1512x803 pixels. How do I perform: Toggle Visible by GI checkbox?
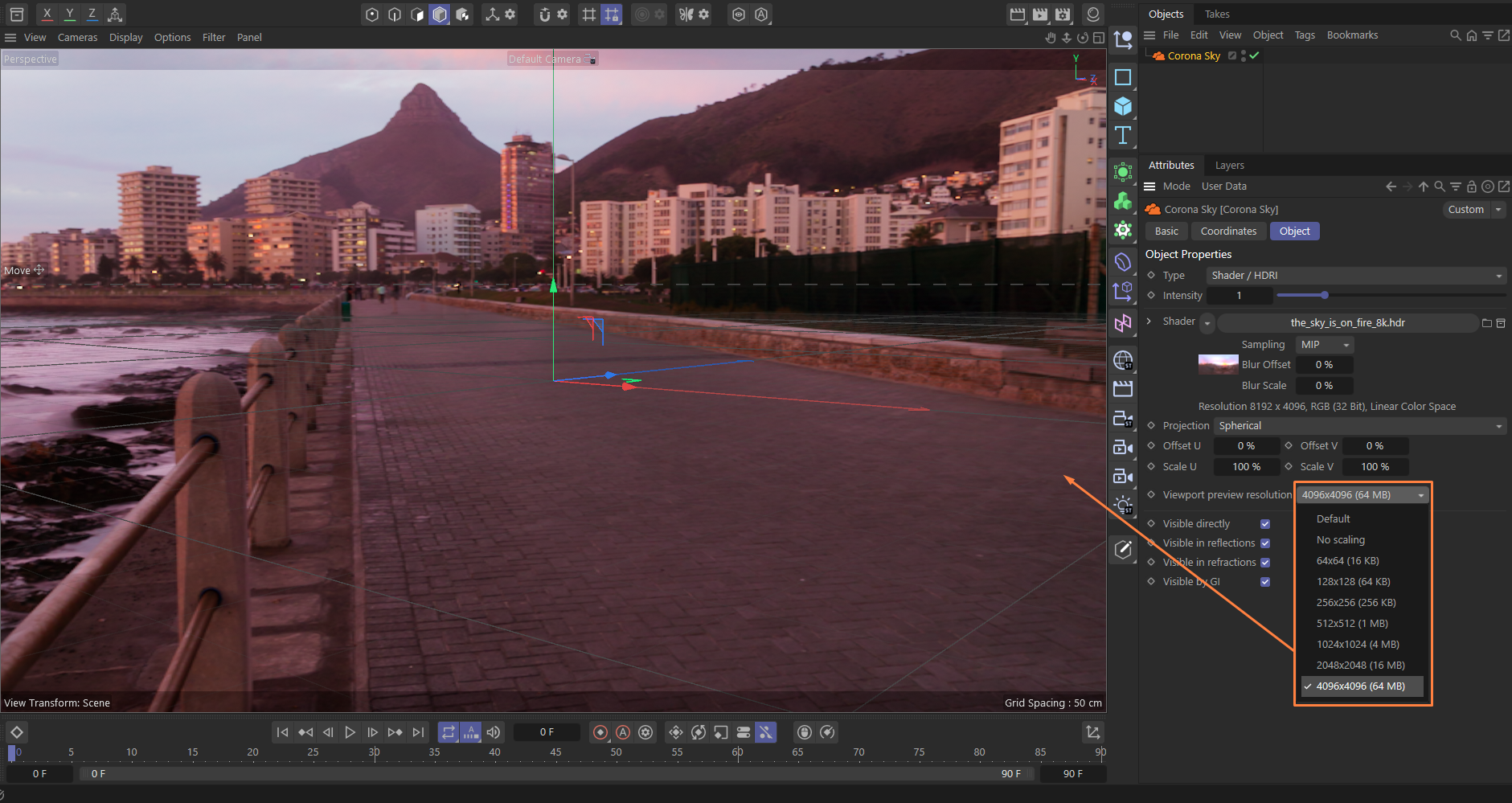pos(1265,582)
